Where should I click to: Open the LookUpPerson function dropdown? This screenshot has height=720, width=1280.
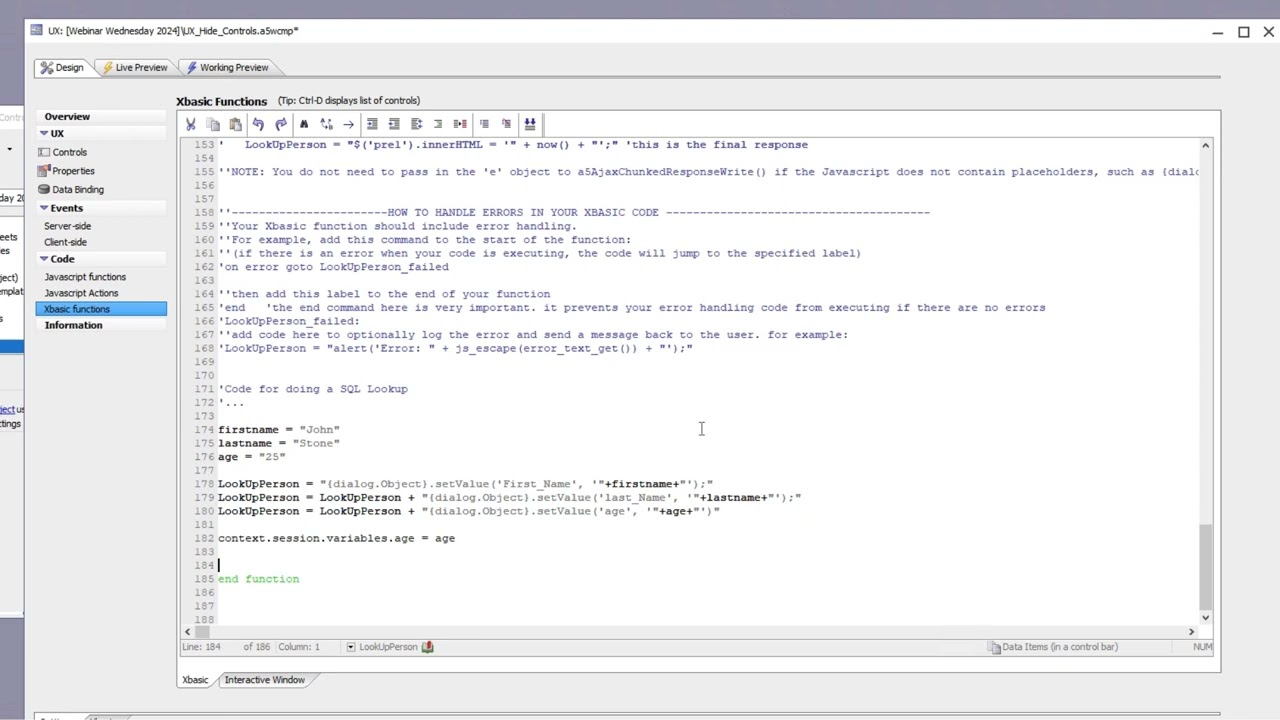click(x=351, y=647)
